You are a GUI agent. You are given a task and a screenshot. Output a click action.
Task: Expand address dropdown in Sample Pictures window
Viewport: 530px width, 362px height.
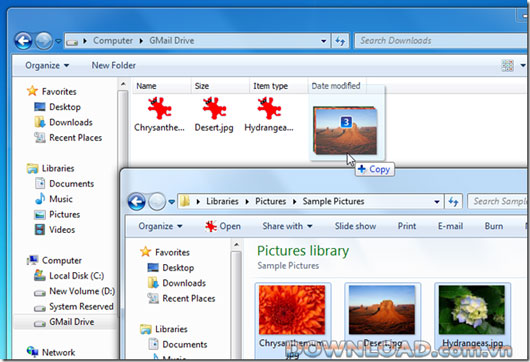(x=437, y=202)
